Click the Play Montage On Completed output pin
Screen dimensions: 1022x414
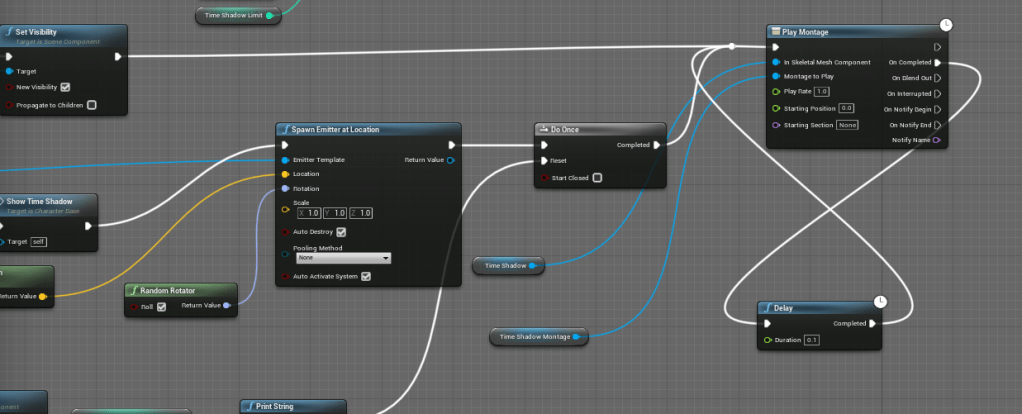coord(937,62)
